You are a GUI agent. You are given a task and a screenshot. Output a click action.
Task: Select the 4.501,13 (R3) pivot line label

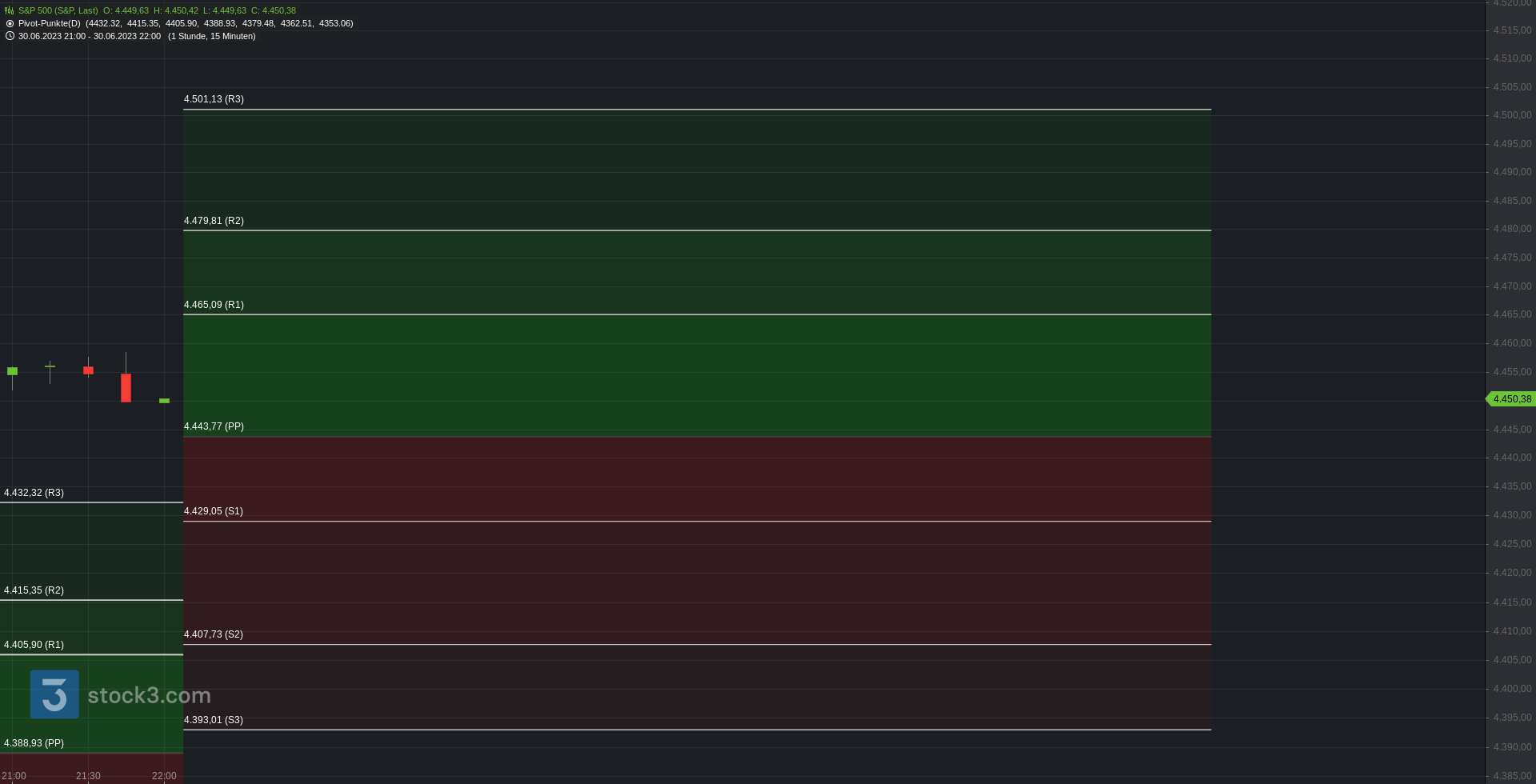click(214, 99)
